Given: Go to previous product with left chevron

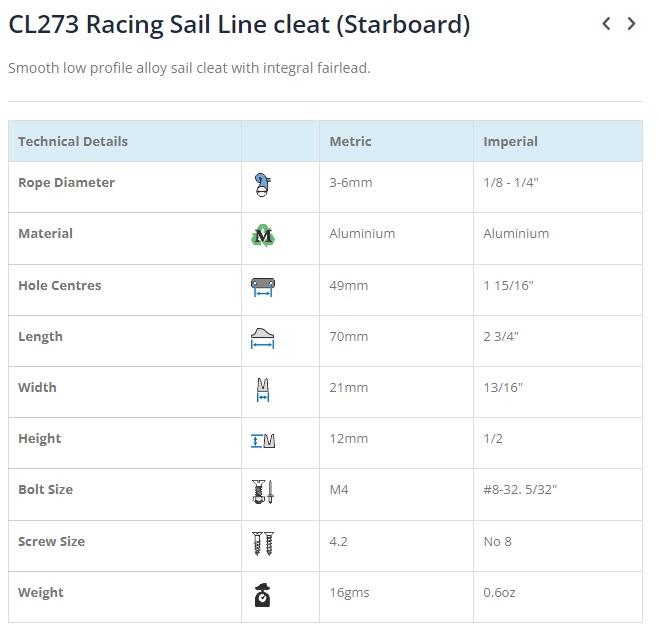Looking at the screenshot, I should pyautogui.click(x=606, y=24).
